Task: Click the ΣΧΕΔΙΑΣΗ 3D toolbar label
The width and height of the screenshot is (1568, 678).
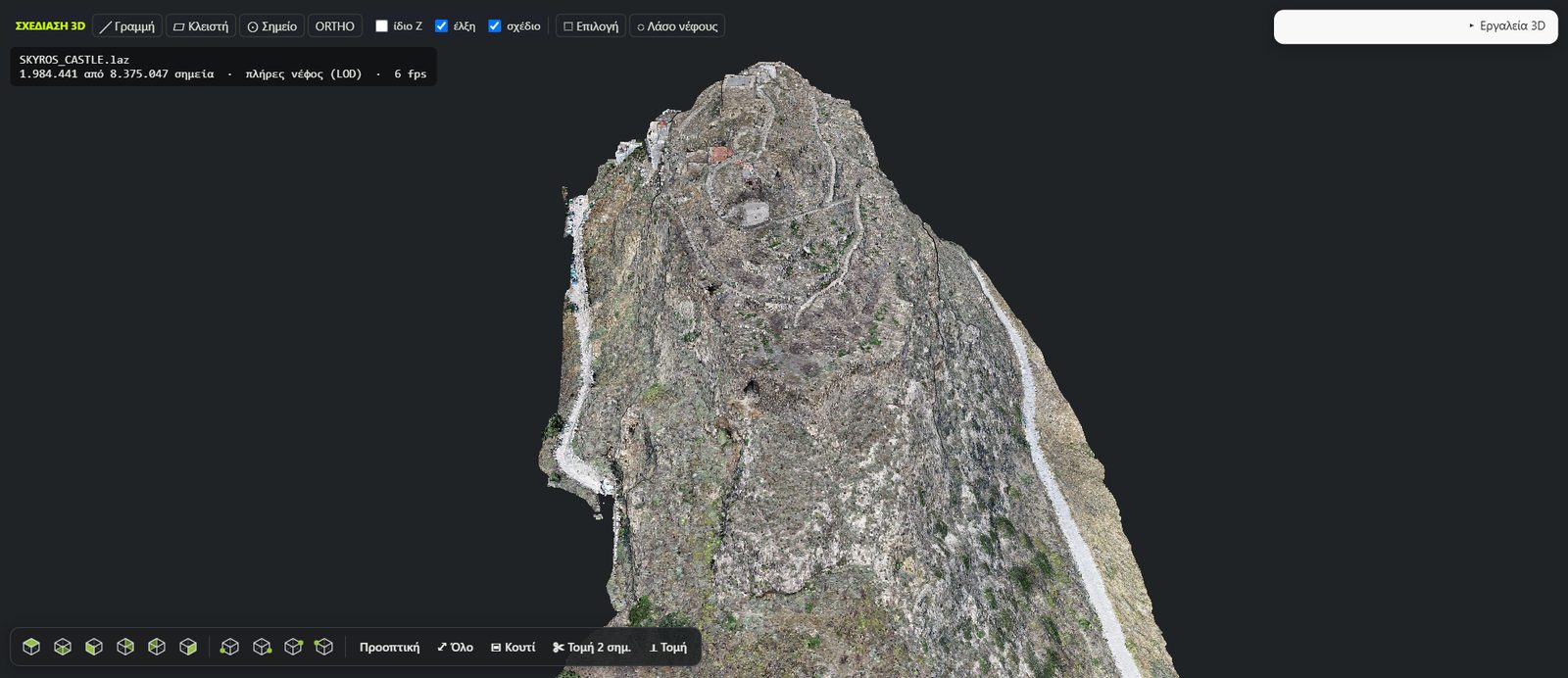Action: [50, 26]
